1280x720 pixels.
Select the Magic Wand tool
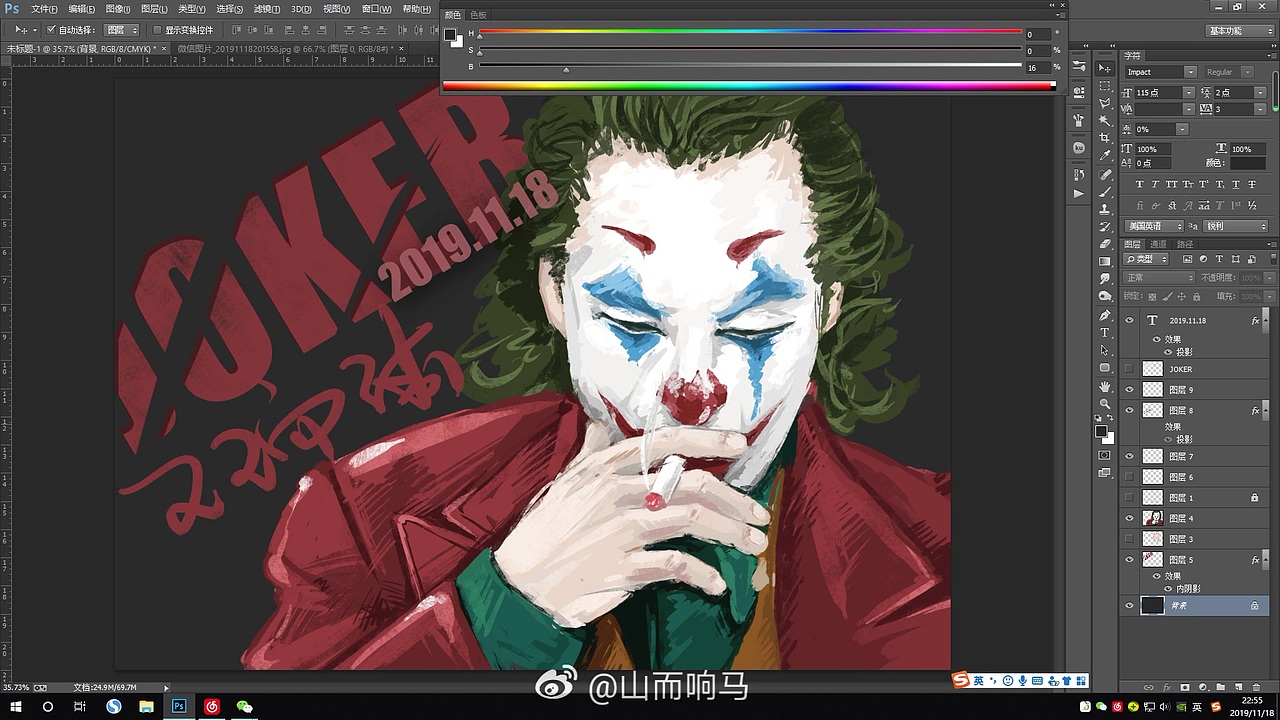point(1104,120)
